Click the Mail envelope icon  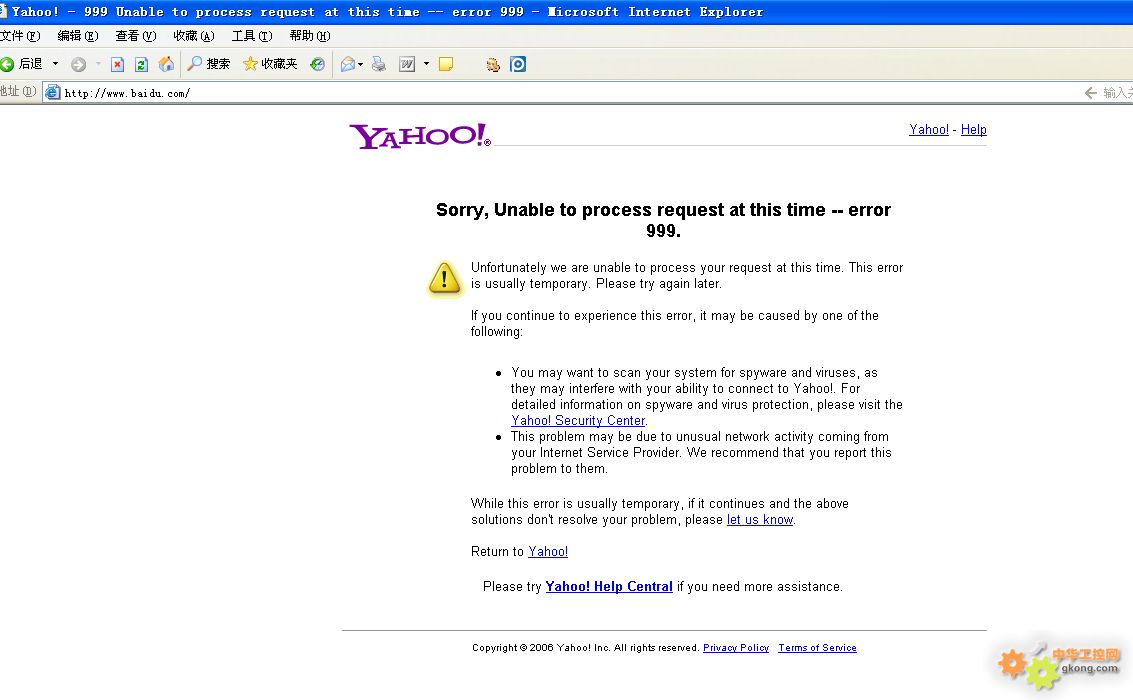click(x=348, y=64)
